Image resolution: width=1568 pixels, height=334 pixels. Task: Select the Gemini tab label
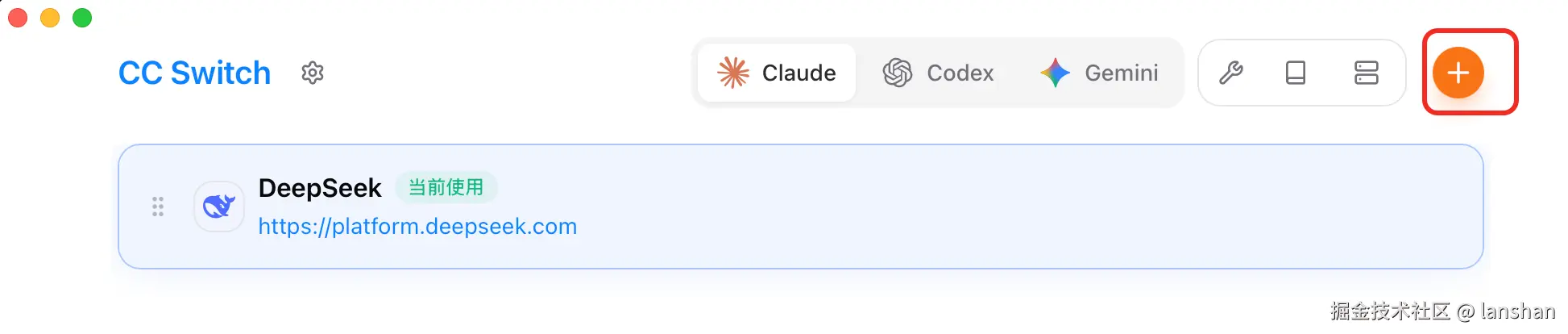click(x=1121, y=73)
